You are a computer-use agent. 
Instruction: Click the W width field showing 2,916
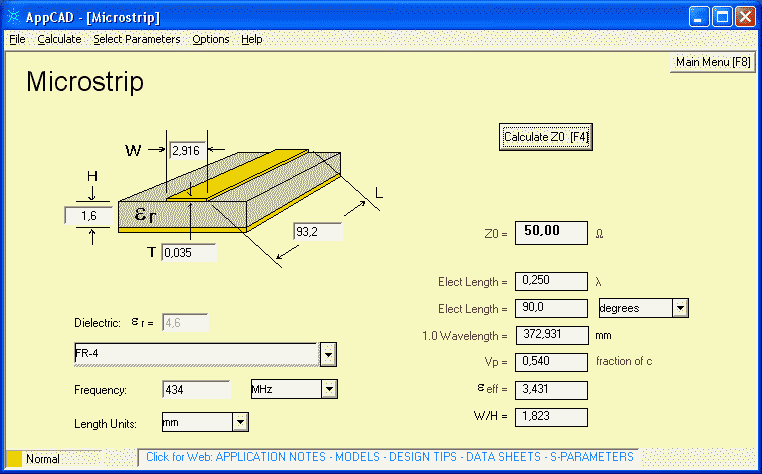tap(187, 151)
